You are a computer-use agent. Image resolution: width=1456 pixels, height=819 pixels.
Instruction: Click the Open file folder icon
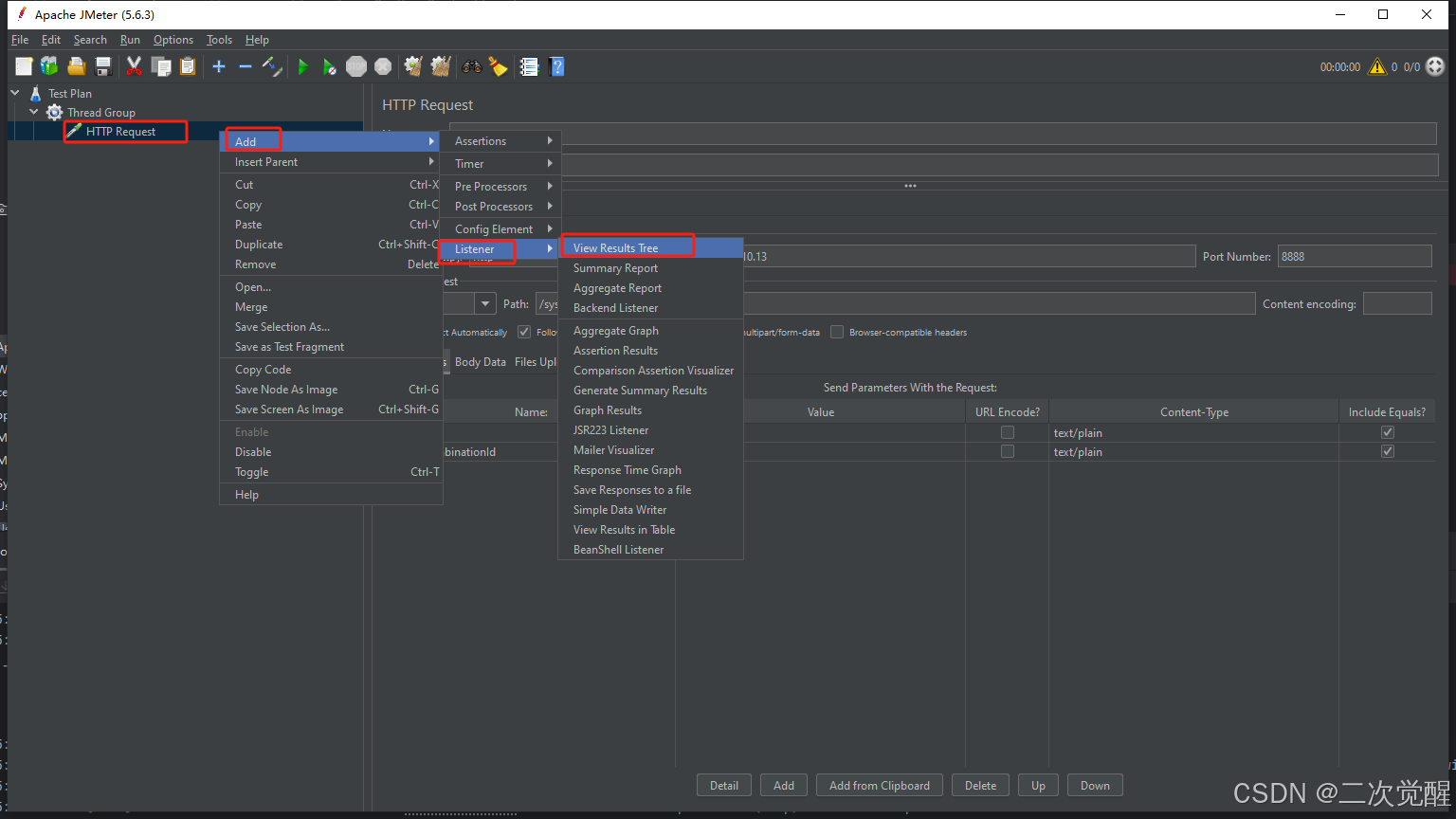point(77,66)
